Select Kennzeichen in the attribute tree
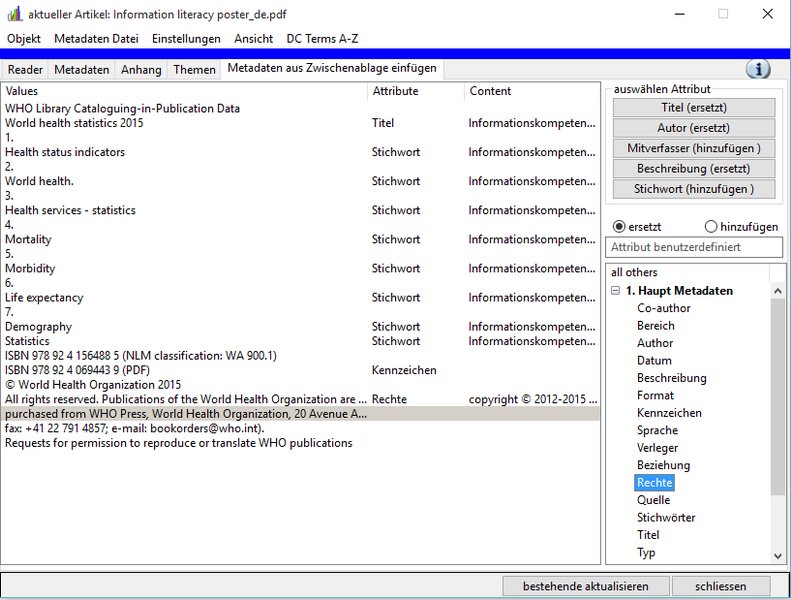 click(x=669, y=413)
